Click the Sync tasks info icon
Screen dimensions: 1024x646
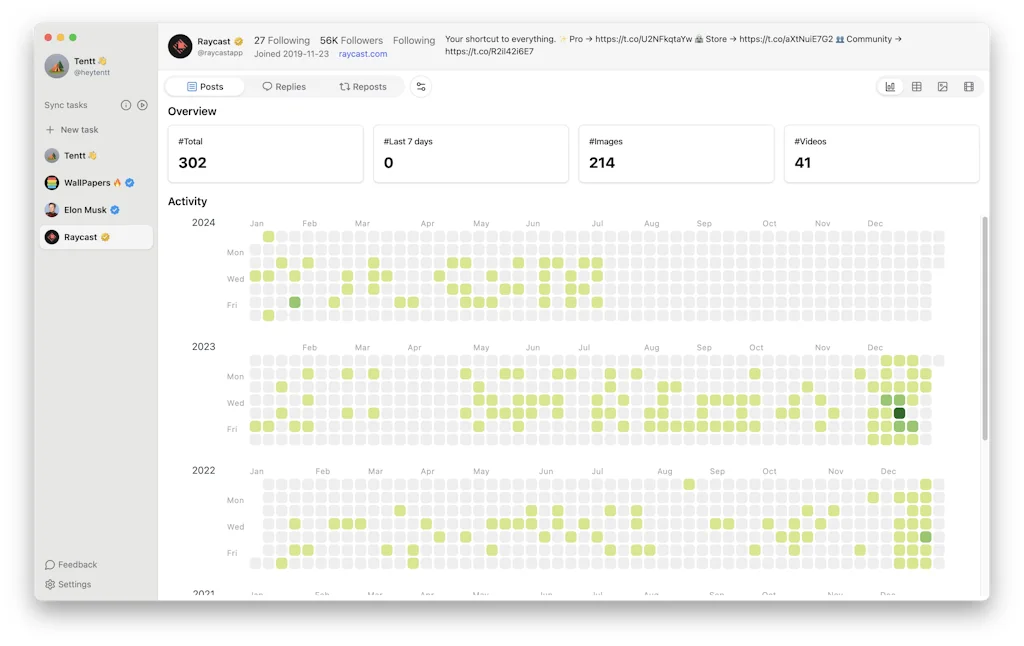[124, 104]
